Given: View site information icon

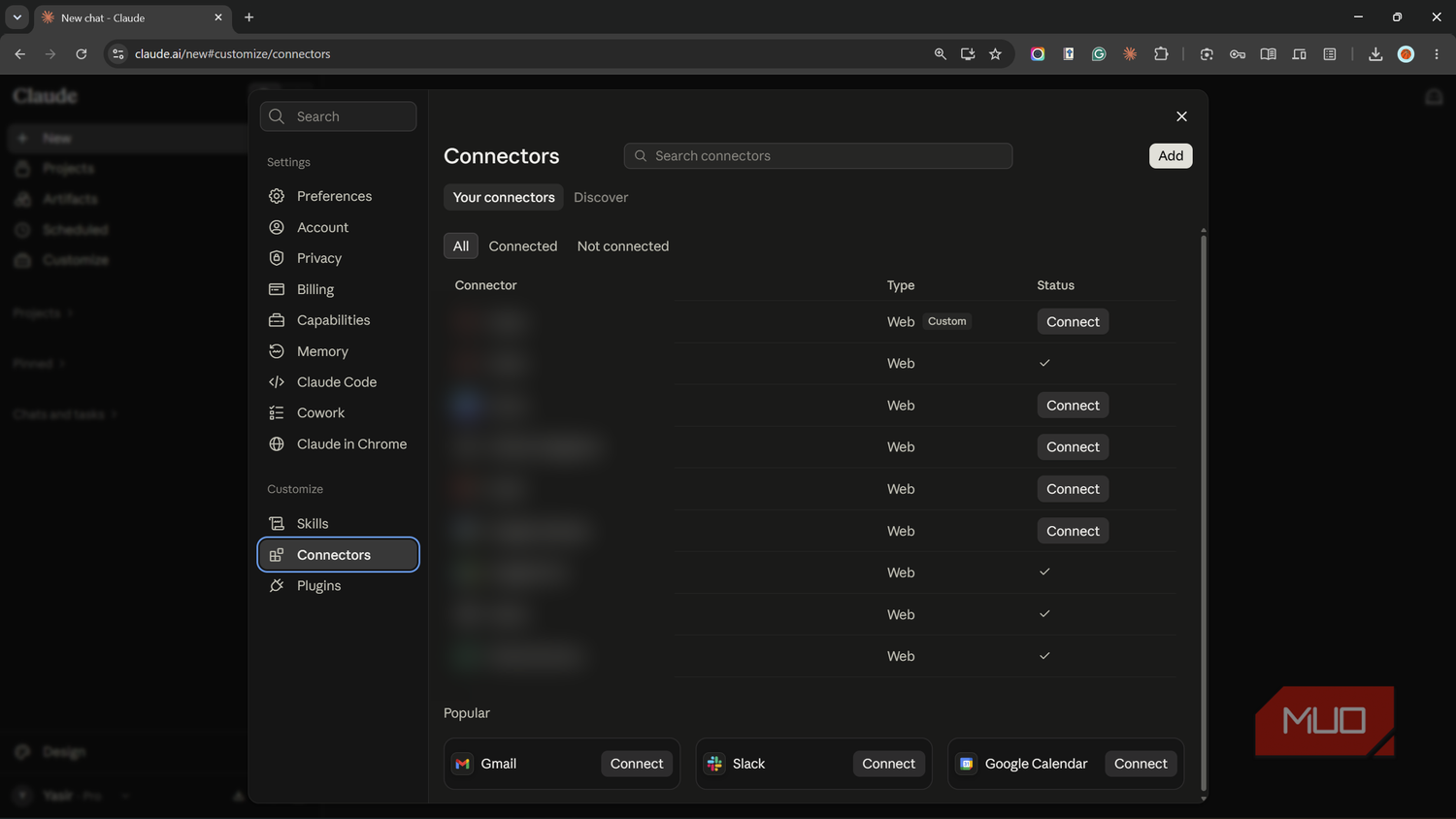Looking at the screenshot, I should click(118, 54).
